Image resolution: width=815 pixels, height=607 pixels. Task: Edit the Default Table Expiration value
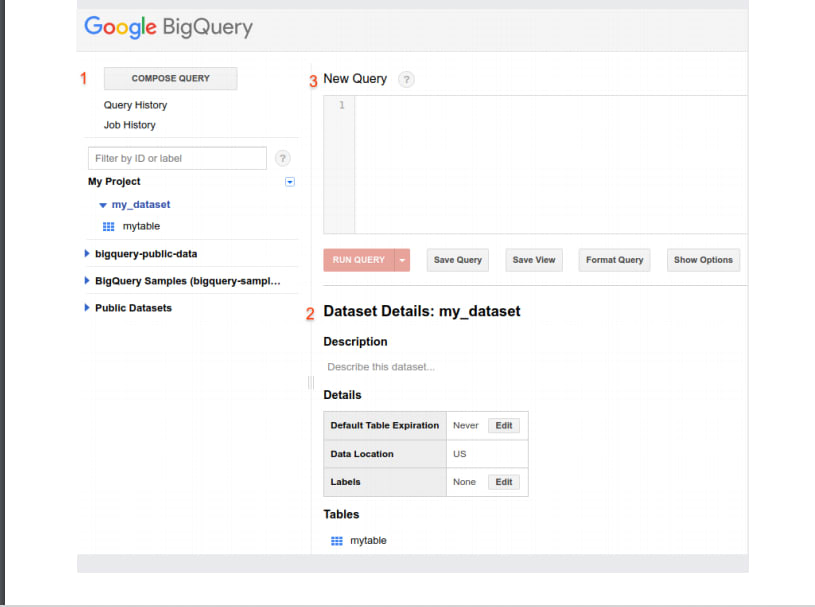tap(504, 426)
